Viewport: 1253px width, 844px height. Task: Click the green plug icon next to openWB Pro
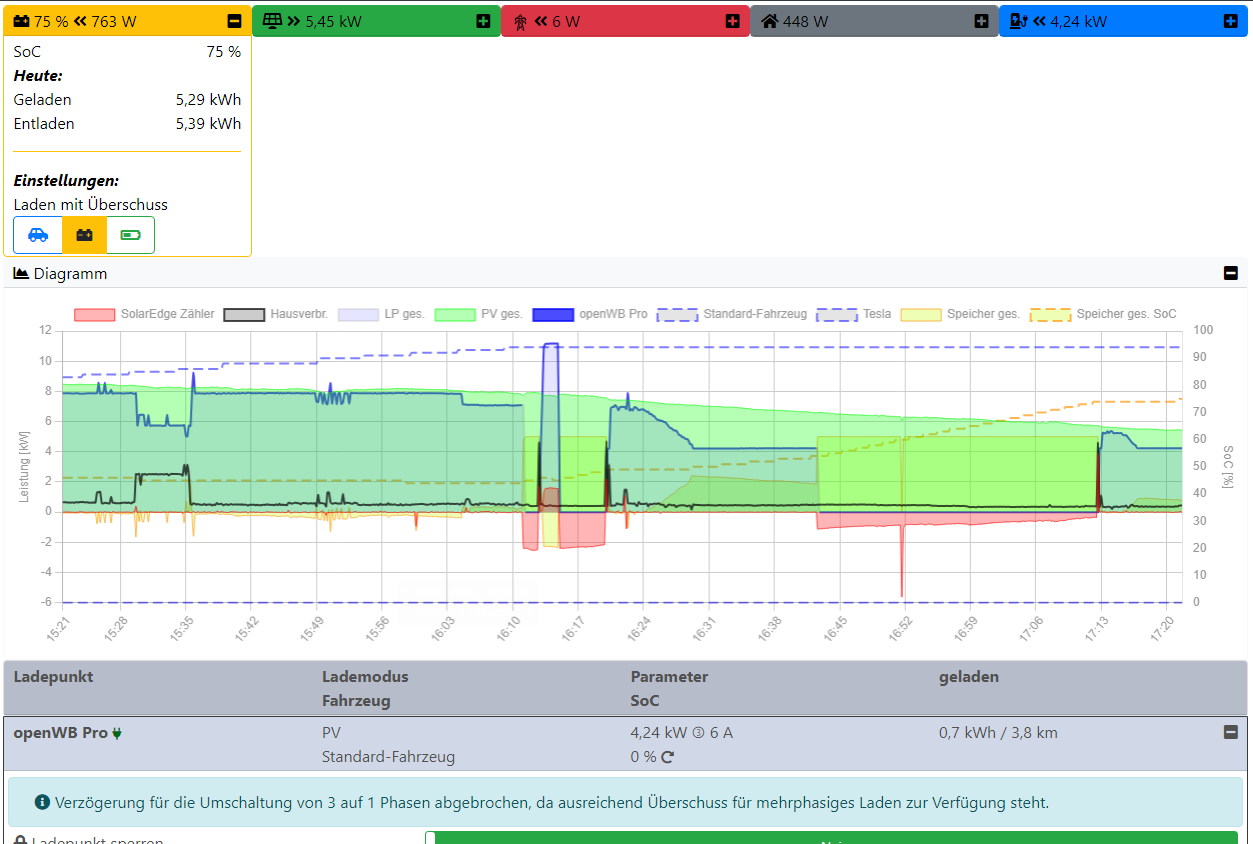(117, 733)
